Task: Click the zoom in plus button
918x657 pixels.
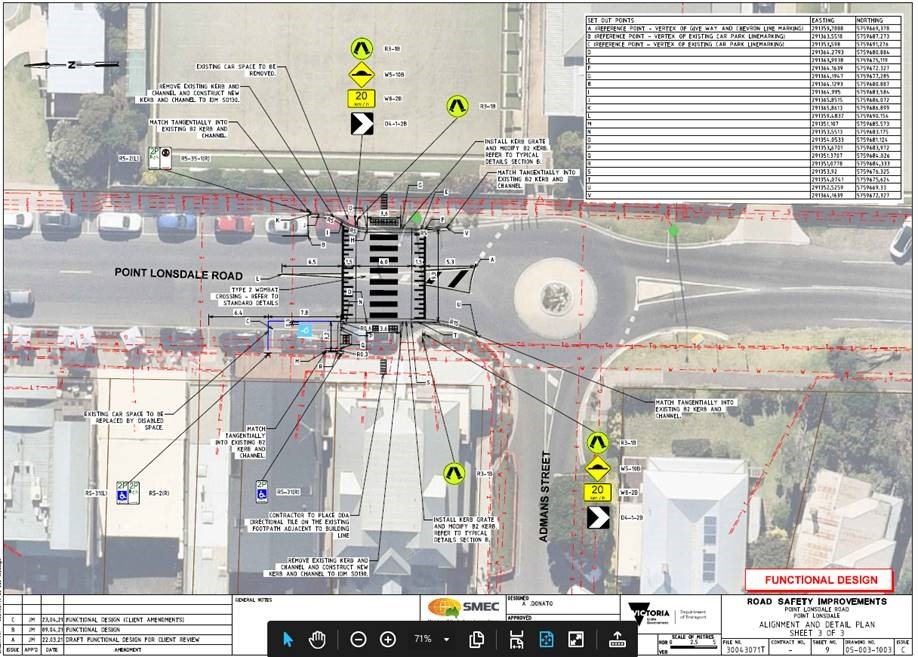Action: click(388, 639)
